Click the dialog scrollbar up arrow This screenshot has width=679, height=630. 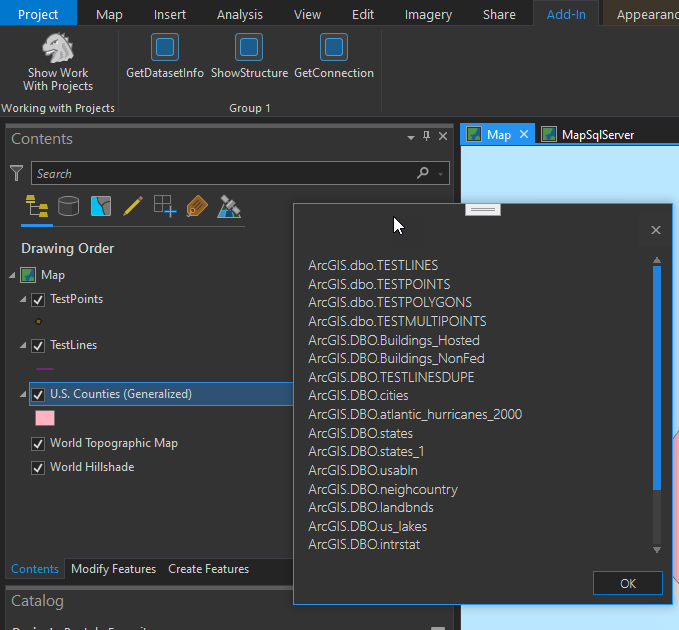[x=656, y=260]
